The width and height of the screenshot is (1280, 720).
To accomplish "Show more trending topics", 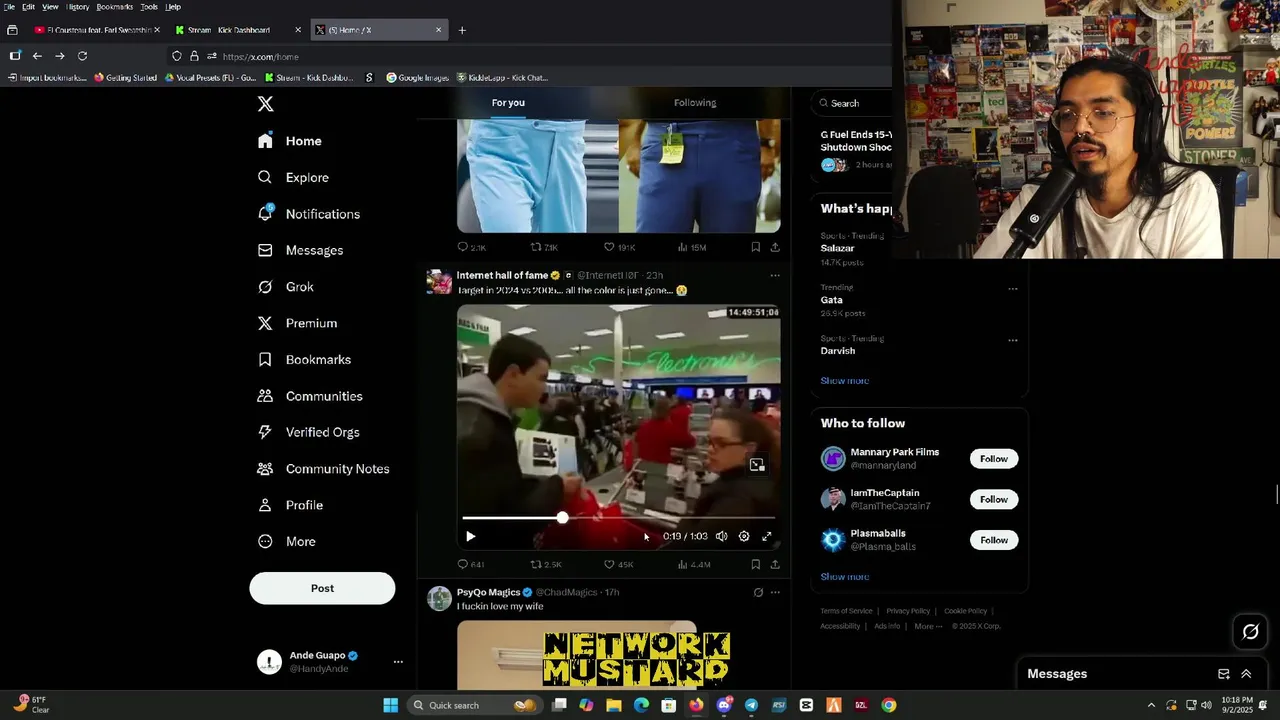I will pyautogui.click(x=845, y=381).
